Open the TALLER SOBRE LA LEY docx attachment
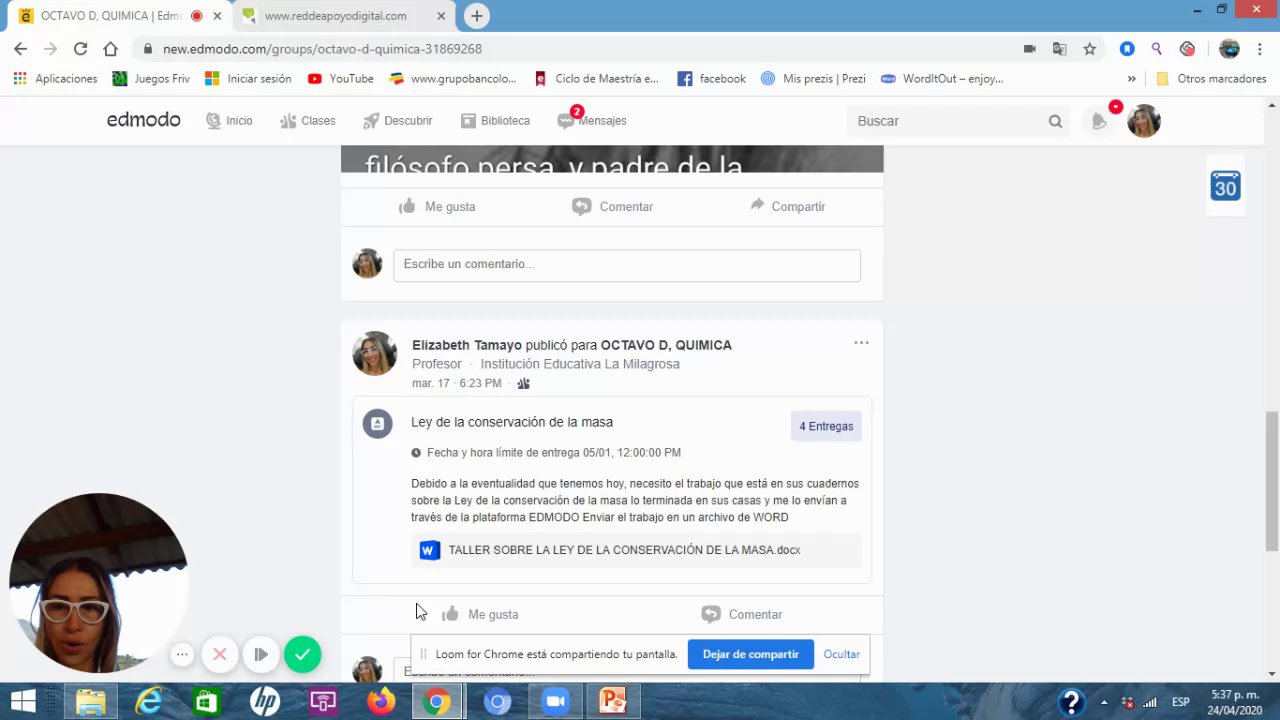The width and height of the screenshot is (1280, 720). click(x=624, y=550)
